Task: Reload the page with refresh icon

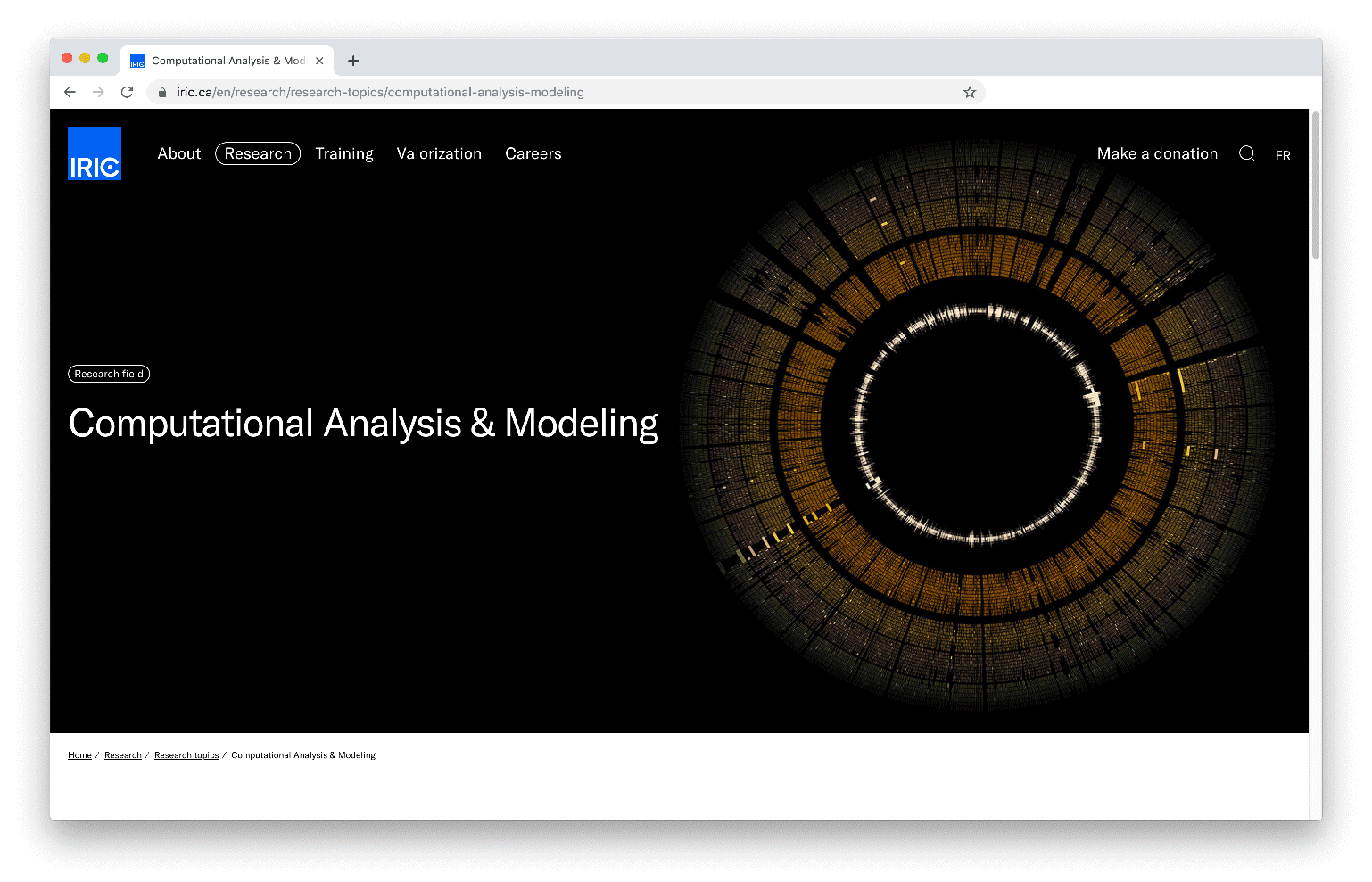Action: tap(127, 92)
